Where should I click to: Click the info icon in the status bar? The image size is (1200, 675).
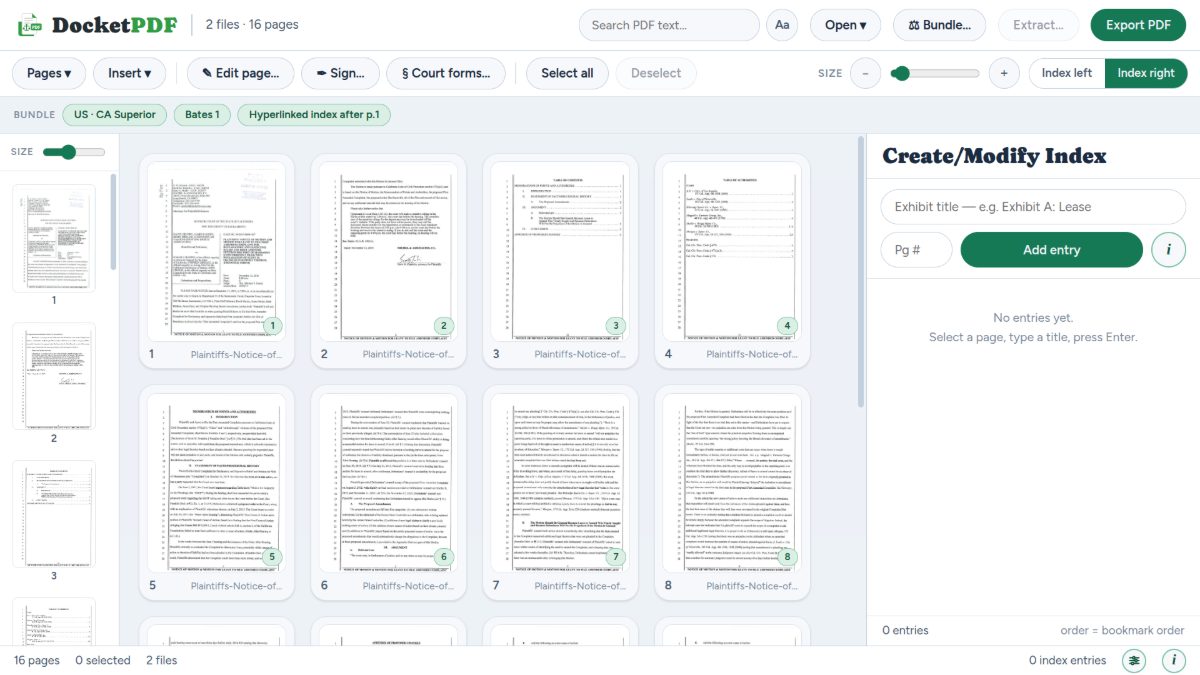[x=1173, y=660]
